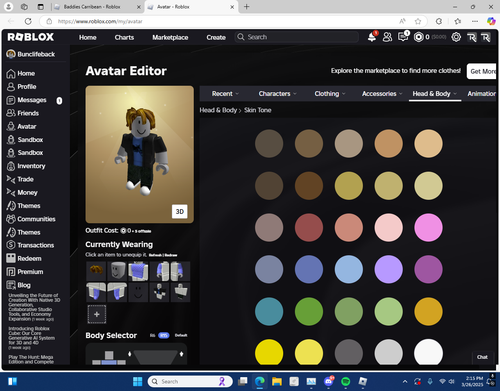Viewport: 500px width, 391px height.
Task: Choose the dark red skin tone
Action: (x=309, y=228)
